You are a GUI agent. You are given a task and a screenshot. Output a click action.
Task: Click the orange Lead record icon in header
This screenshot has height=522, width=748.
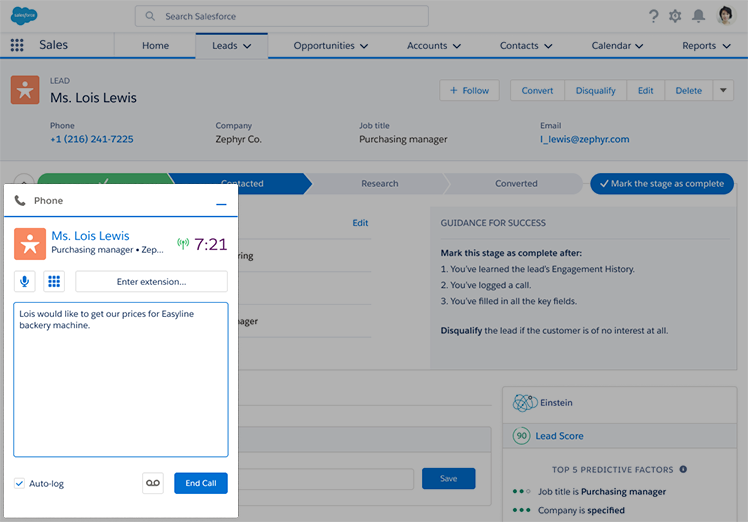[x=25, y=90]
